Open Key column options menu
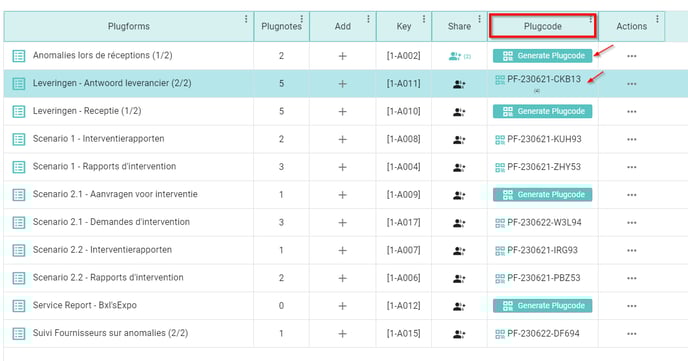The width and height of the screenshot is (688, 361). (423, 19)
